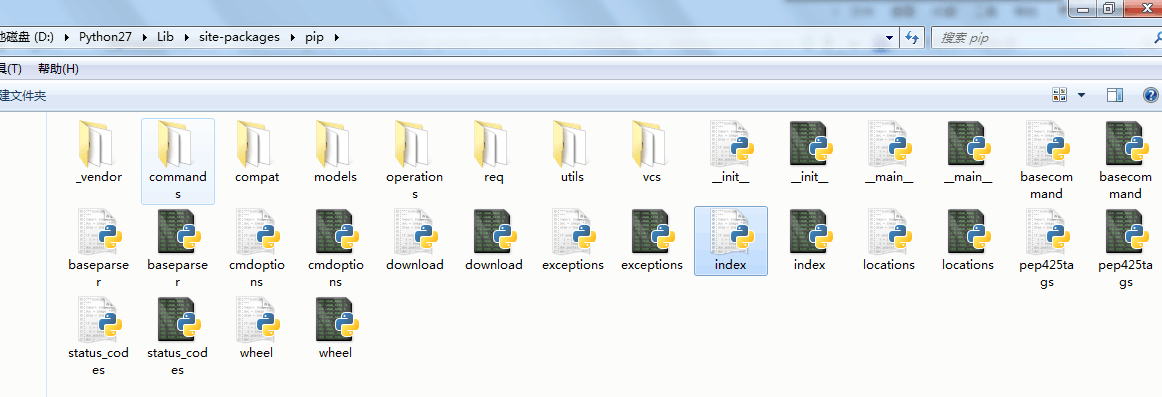Image resolution: width=1162 pixels, height=397 pixels.
Task: Select the dark-page cmdoptions file
Action: 336,248
